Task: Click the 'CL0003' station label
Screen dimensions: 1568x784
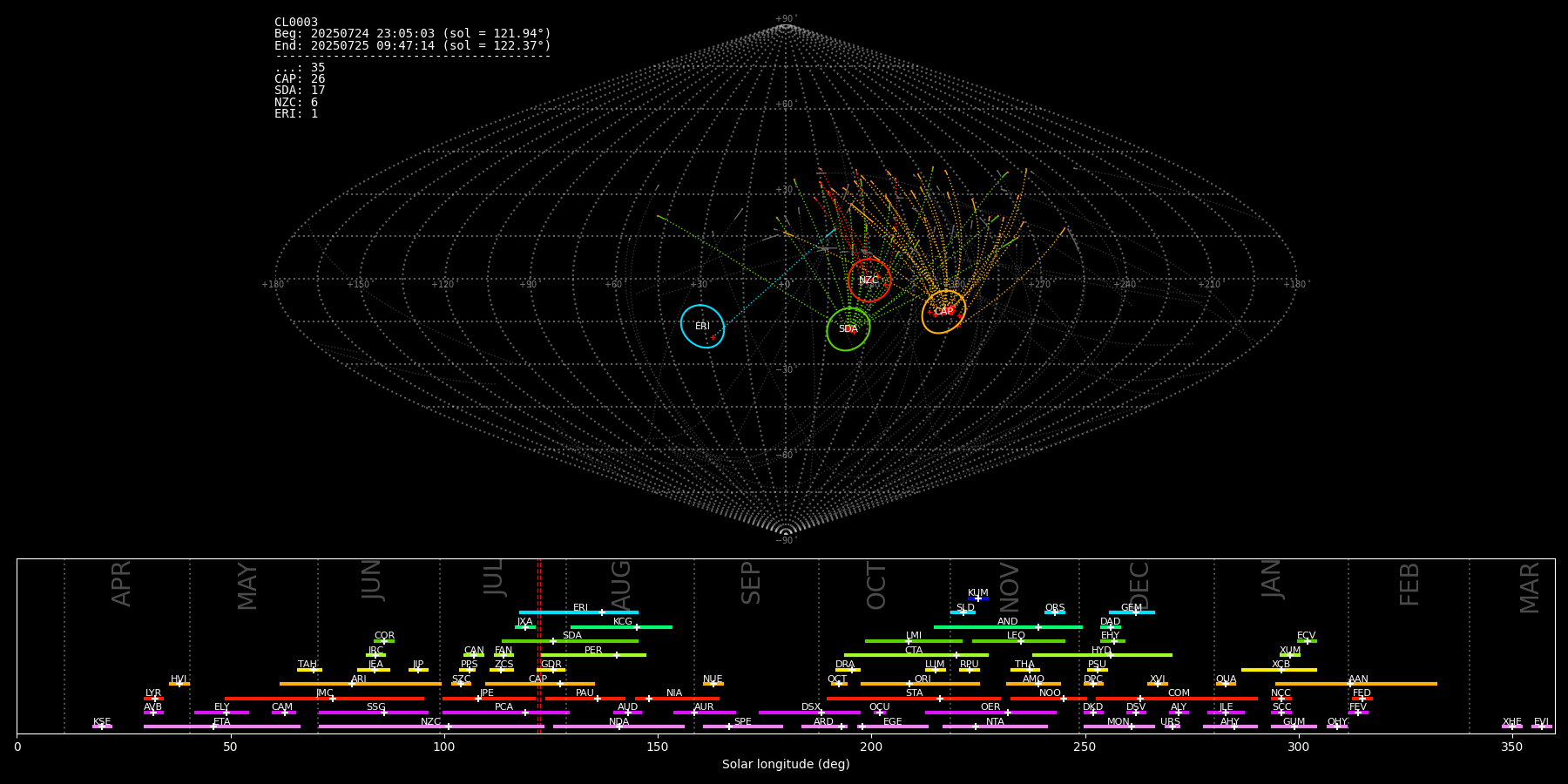Action: pyautogui.click(x=296, y=23)
